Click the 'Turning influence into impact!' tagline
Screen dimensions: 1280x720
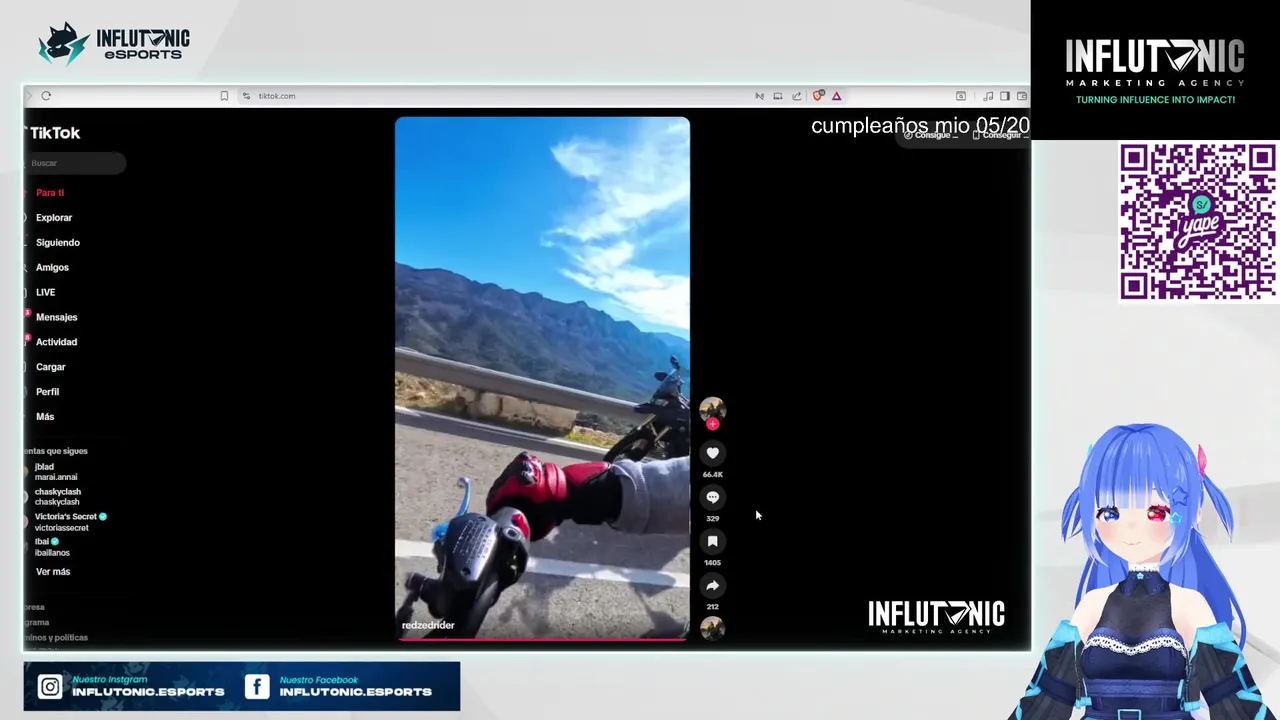1155,100
